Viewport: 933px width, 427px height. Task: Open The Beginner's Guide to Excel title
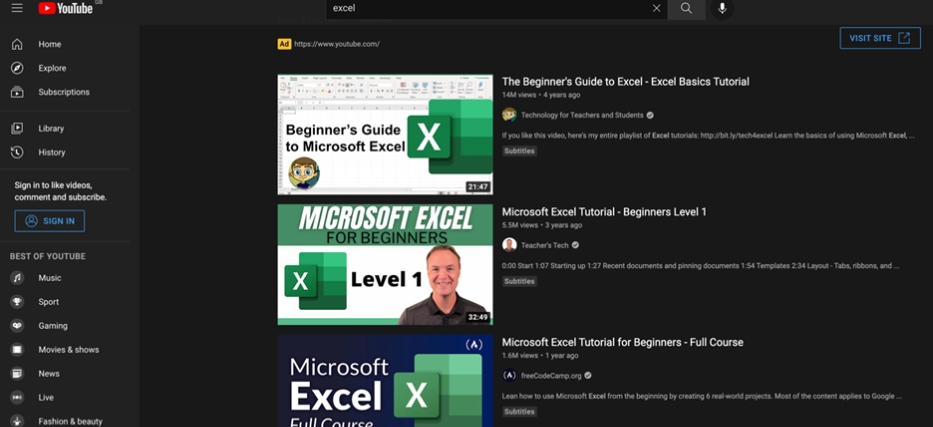tap(625, 81)
